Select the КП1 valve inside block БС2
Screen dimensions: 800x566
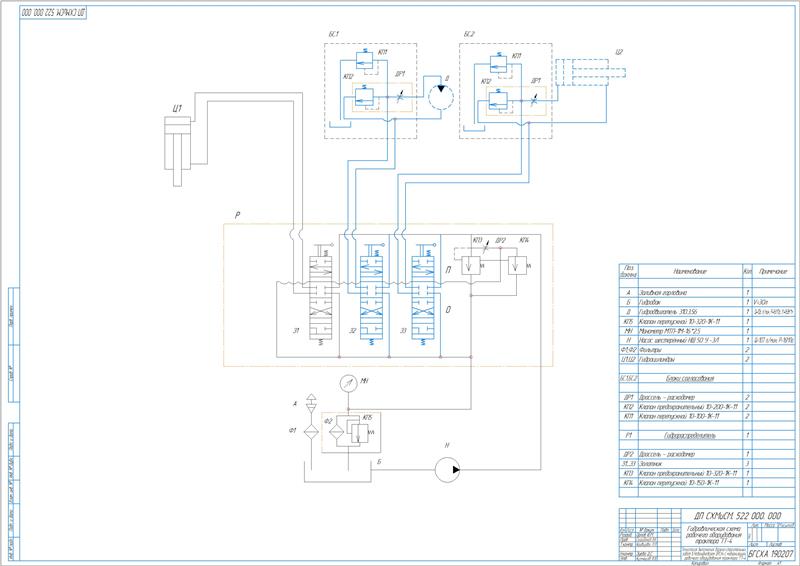pyautogui.click(x=498, y=64)
